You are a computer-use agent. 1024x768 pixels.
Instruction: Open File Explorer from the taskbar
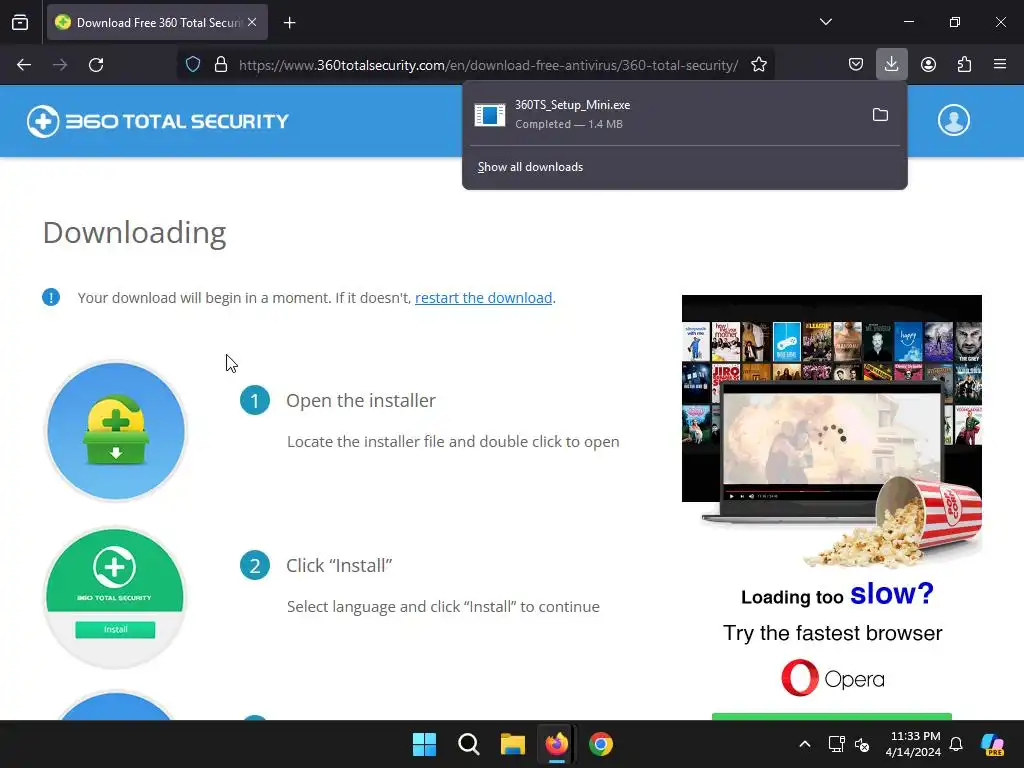point(513,744)
